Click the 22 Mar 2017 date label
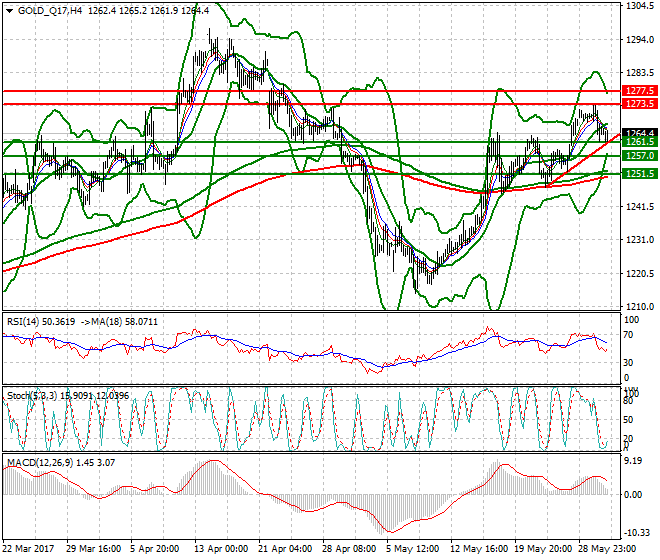660x560 pixels. 29,549
